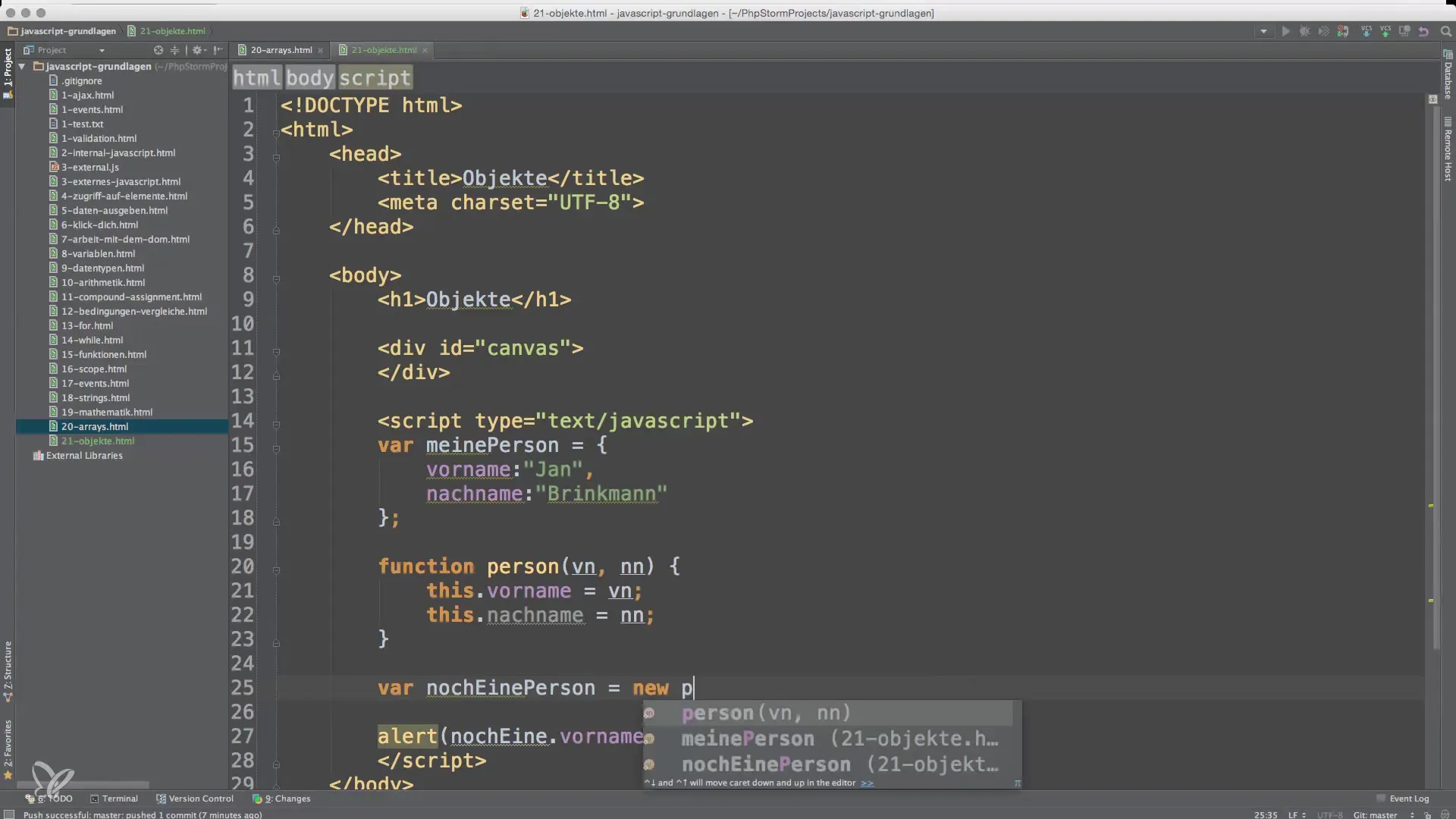The width and height of the screenshot is (1456, 819).
Task: Open the 9: Changes tool window
Action: pos(281,799)
